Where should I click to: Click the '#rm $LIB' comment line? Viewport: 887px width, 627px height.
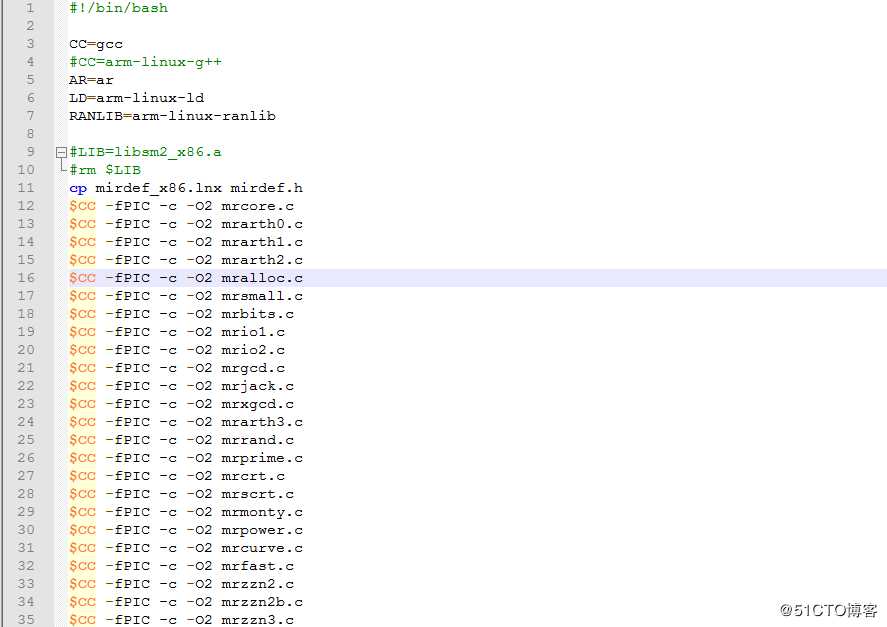105,170
